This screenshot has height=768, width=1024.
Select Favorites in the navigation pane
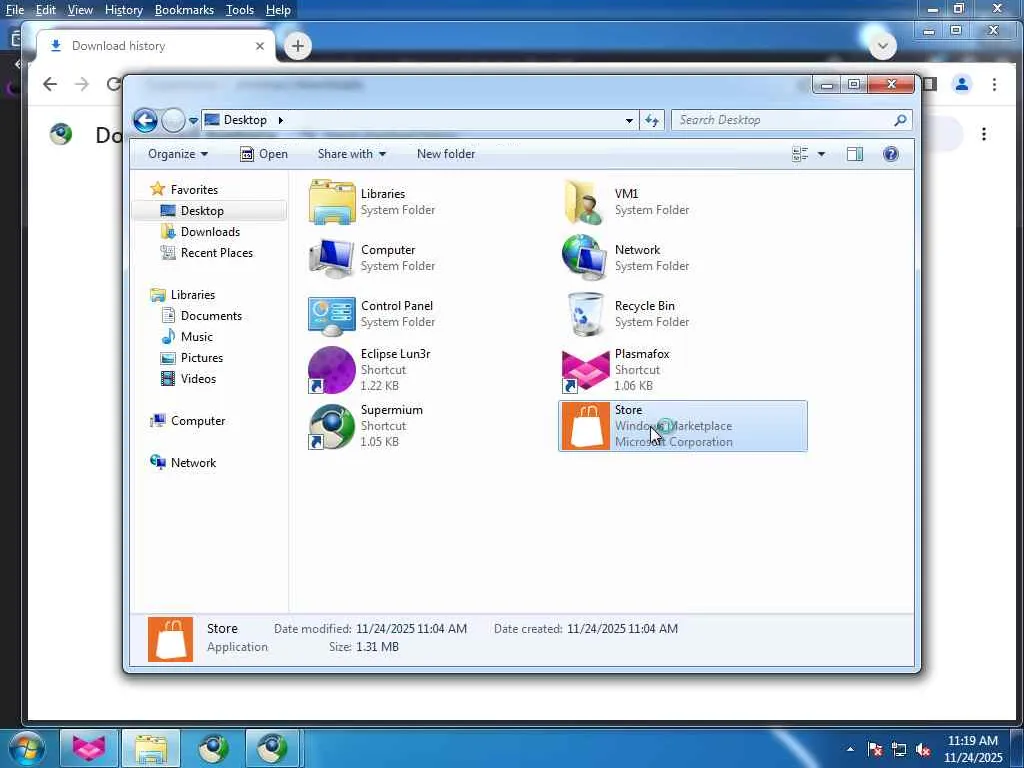(194, 189)
